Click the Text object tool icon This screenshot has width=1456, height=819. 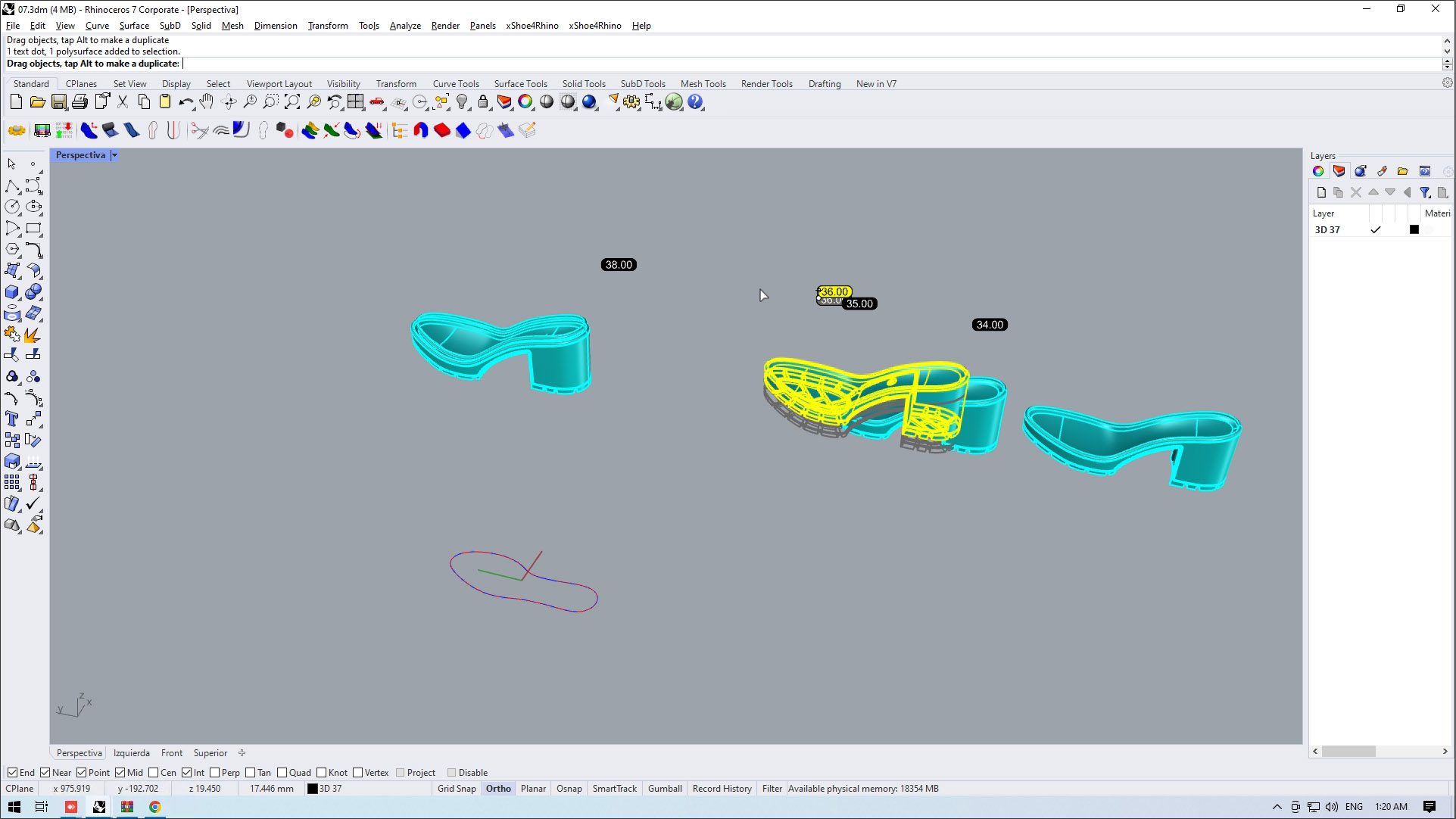coord(12,419)
